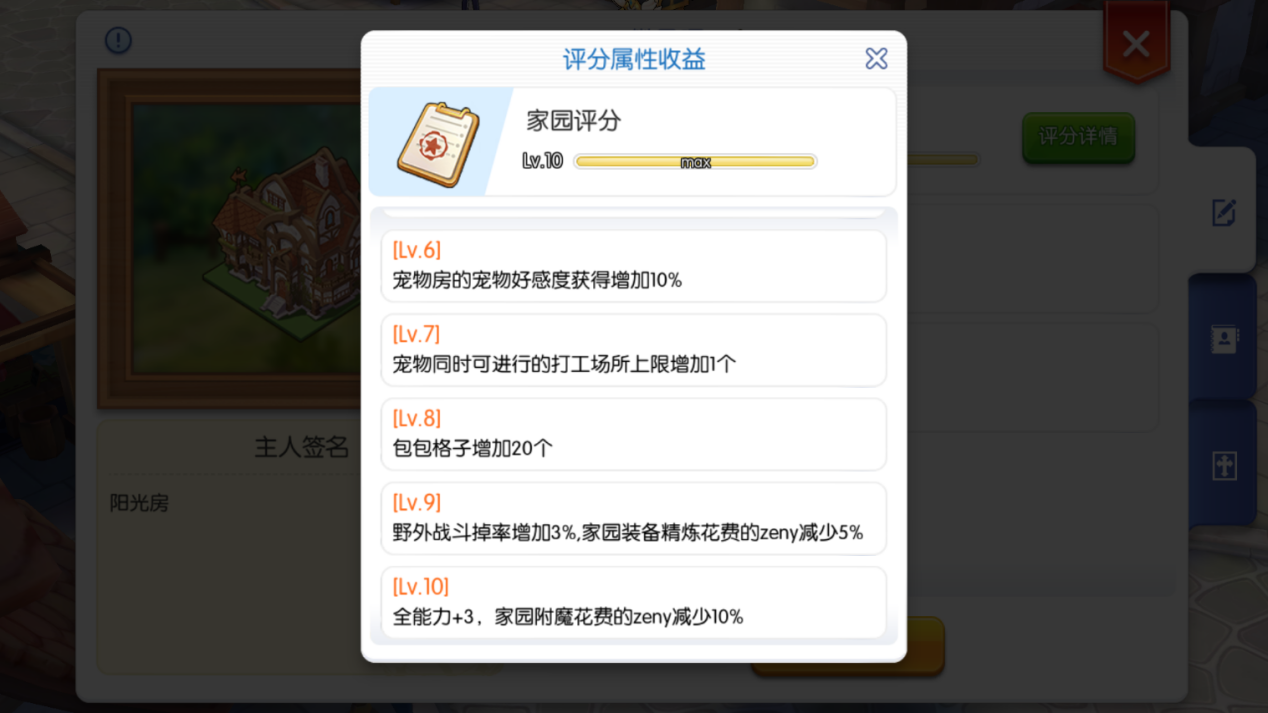The height and width of the screenshot is (713, 1268).
Task: Click the 评分详情 green button
Action: [x=1078, y=137]
